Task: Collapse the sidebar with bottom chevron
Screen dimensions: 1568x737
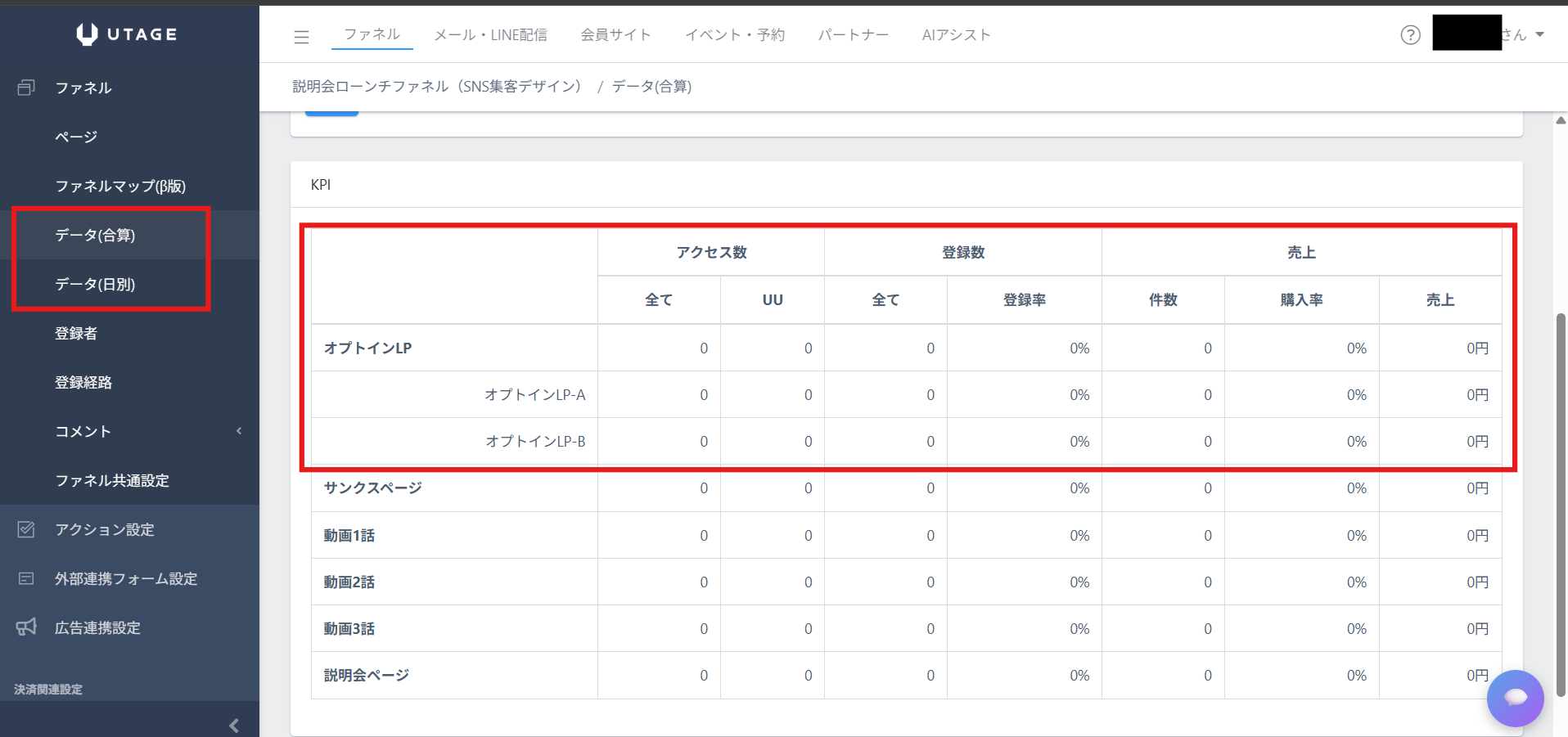Action: (x=234, y=726)
